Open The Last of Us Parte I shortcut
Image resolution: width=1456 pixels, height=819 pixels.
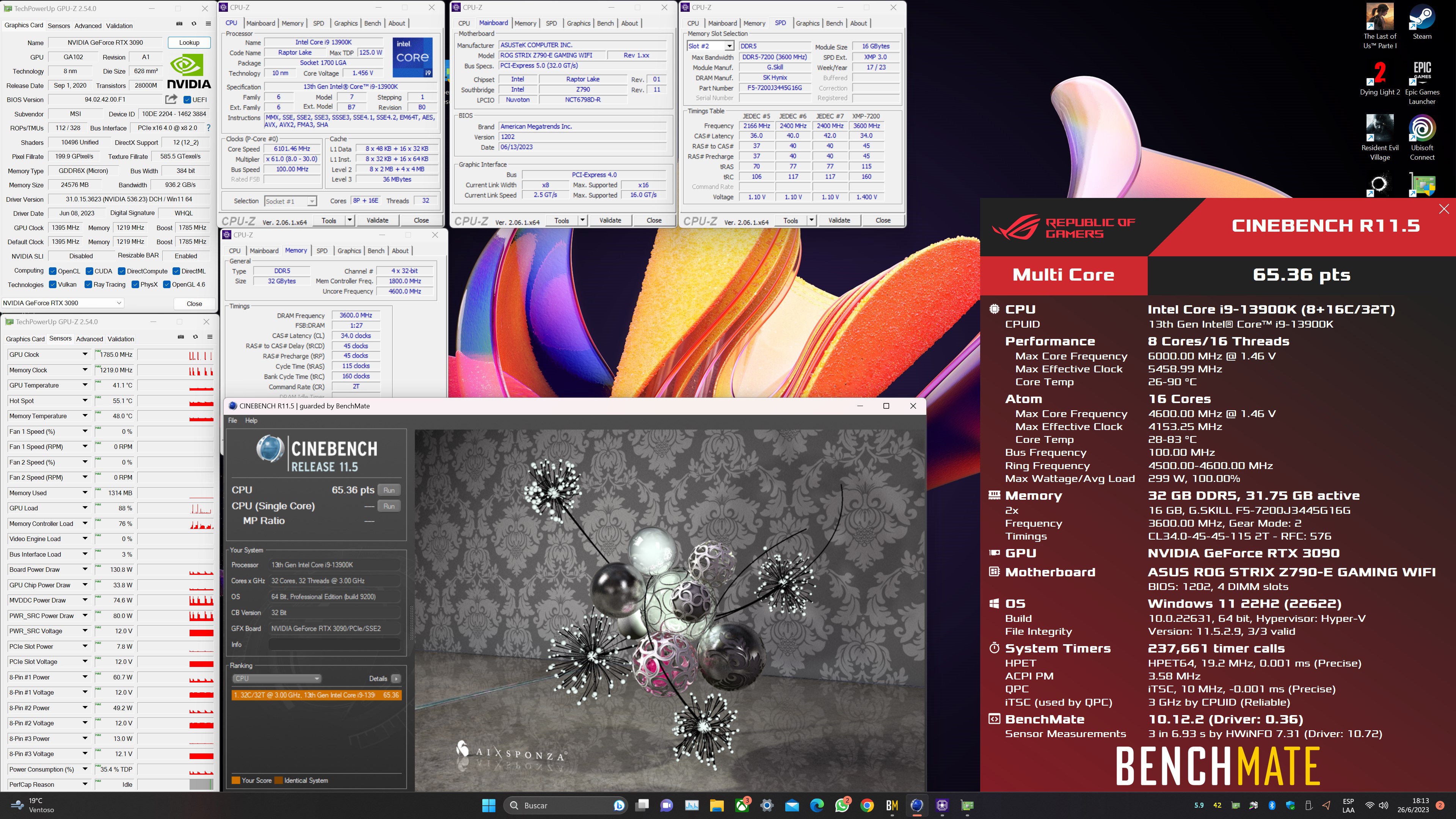1380,27
